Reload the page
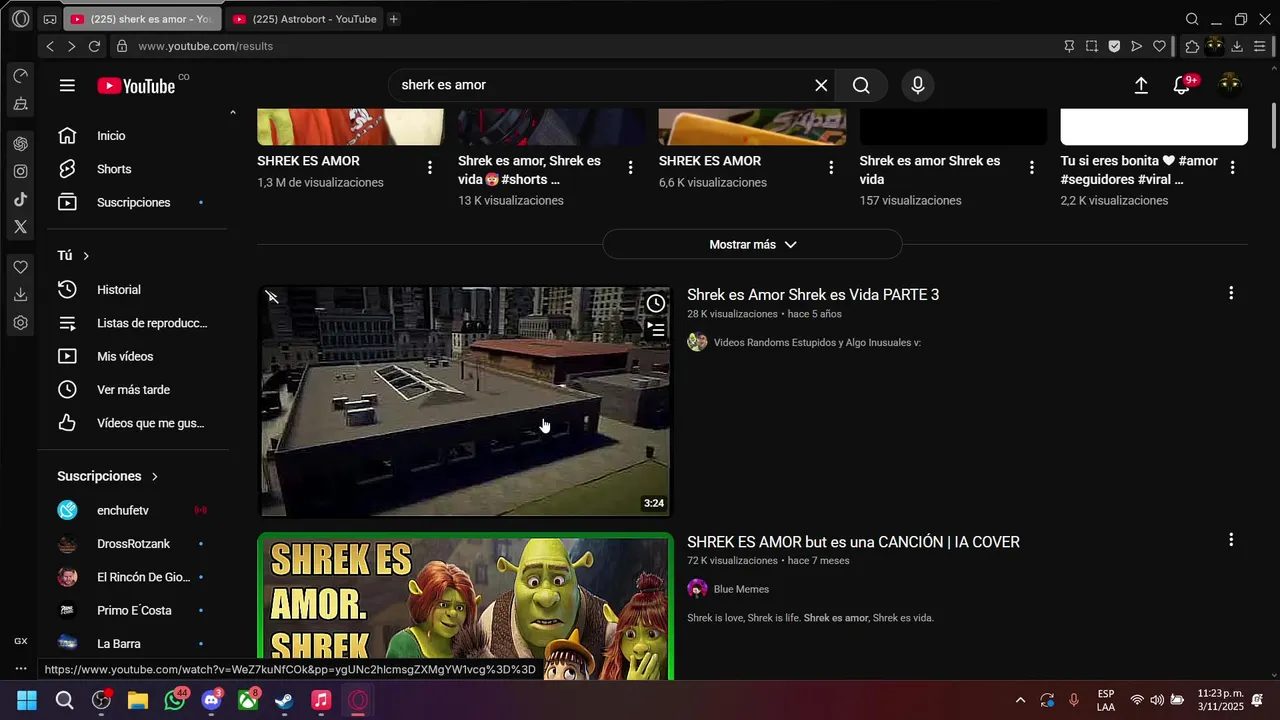Viewport: 1280px width, 720px height. 94,46
